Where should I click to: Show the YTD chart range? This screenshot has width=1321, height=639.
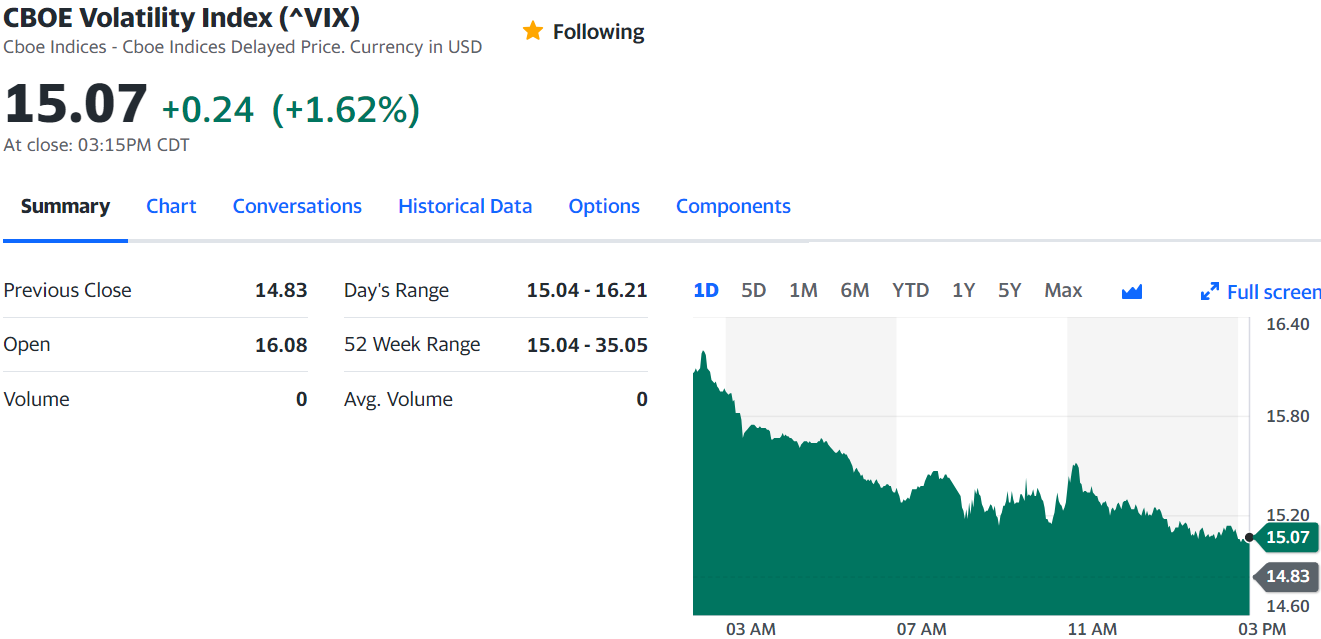[910, 290]
